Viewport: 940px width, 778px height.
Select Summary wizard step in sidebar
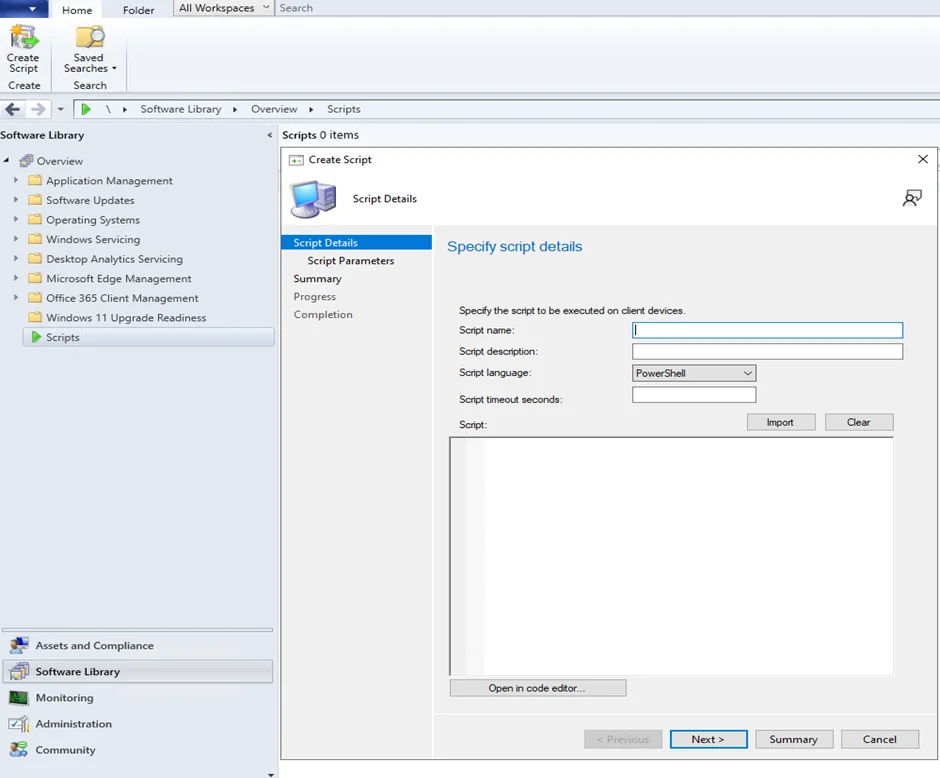317,279
